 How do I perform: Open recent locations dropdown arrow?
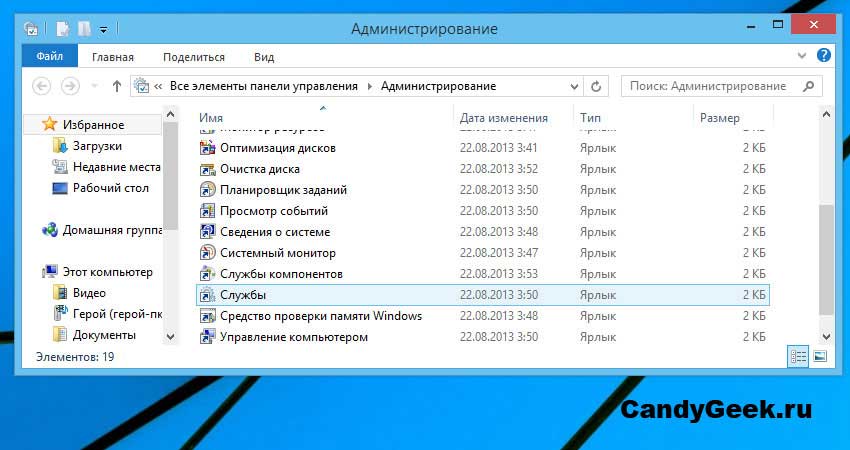pyautogui.click(x=94, y=86)
